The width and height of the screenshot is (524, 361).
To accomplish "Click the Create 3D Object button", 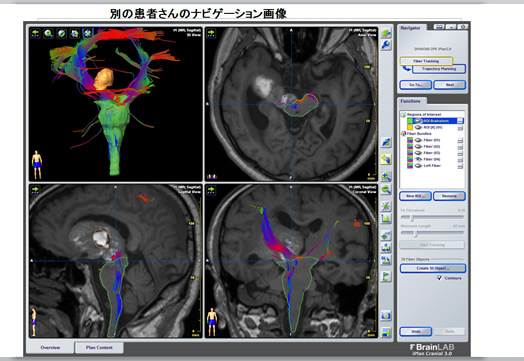I will click(433, 268).
